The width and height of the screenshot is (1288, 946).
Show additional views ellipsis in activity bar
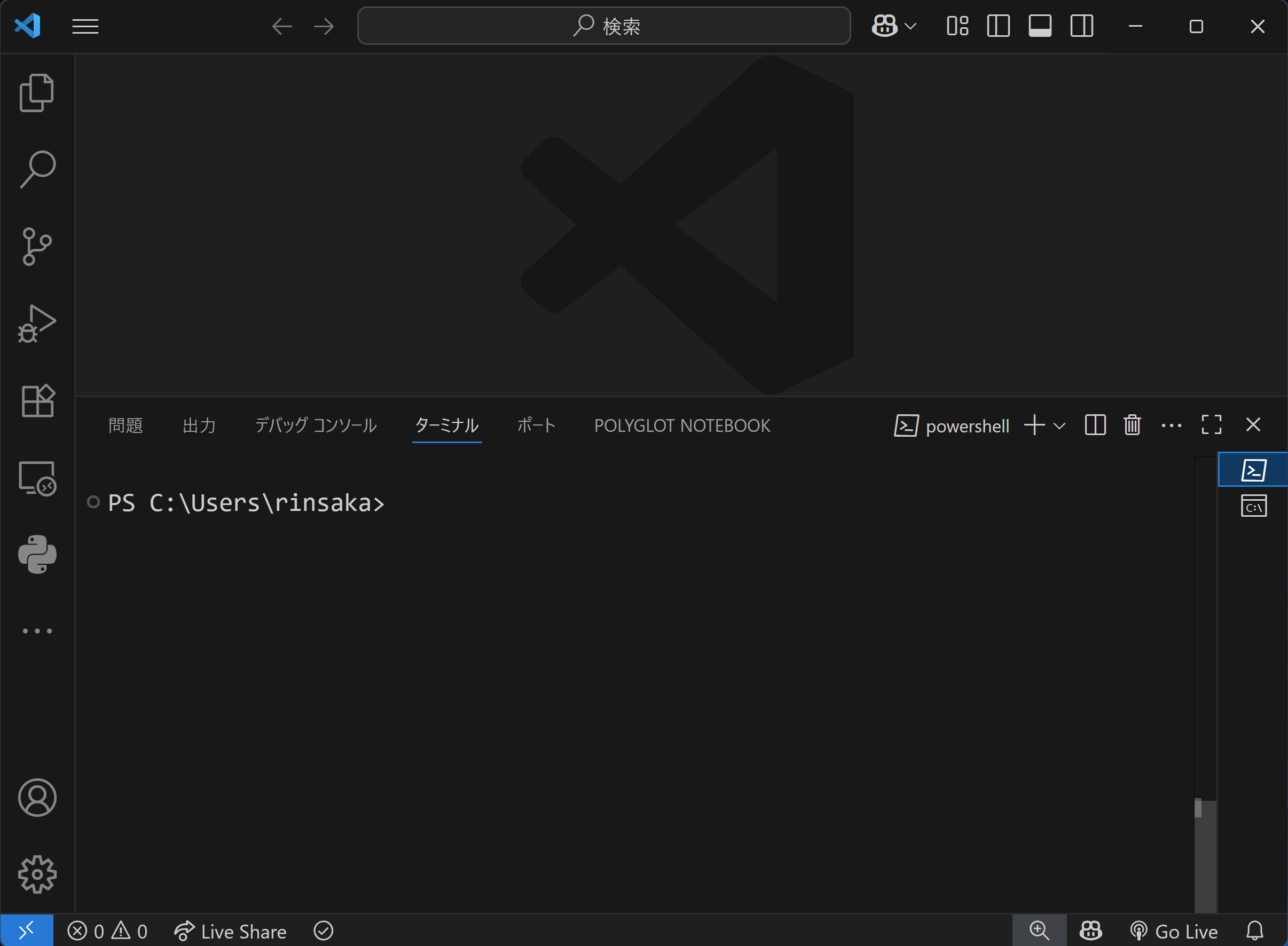pyautogui.click(x=37, y=631)
